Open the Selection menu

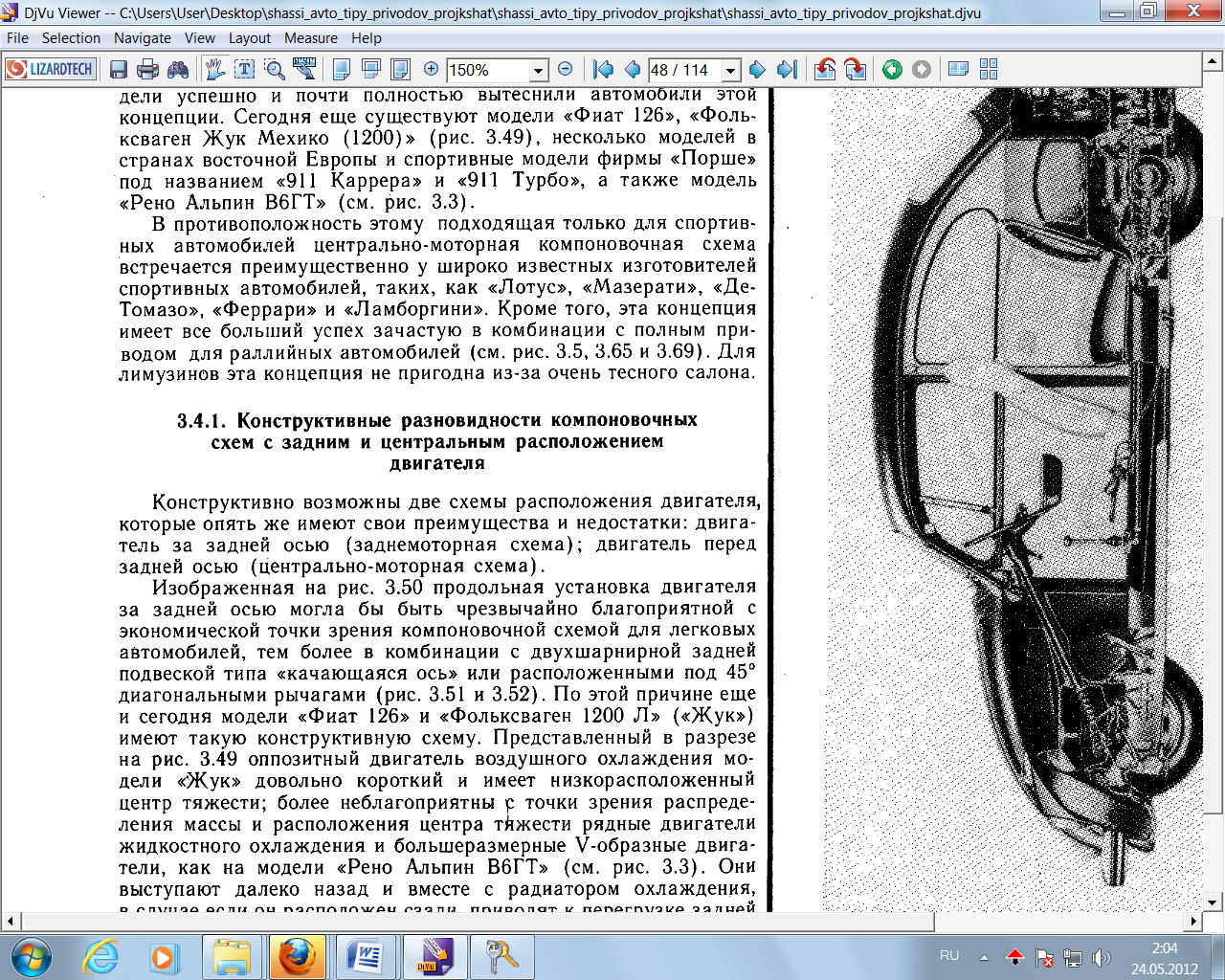tap(71, 38)
